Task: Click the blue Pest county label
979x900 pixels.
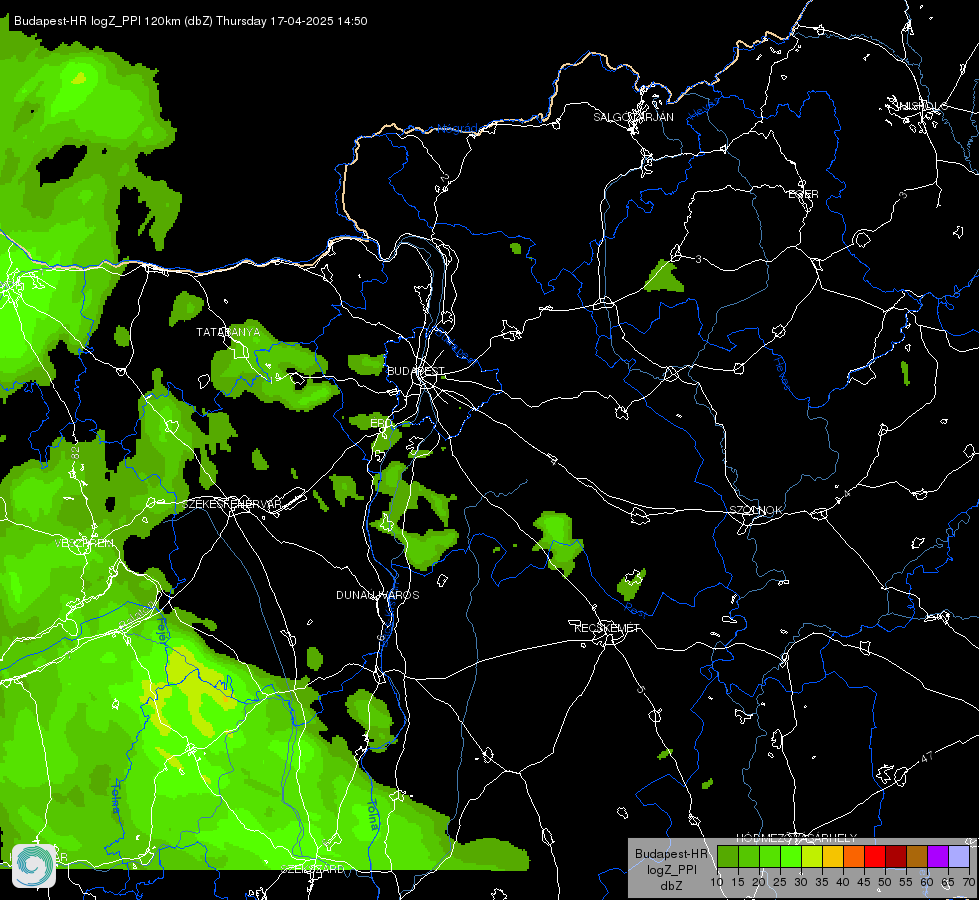Action: tap(636, 609)
